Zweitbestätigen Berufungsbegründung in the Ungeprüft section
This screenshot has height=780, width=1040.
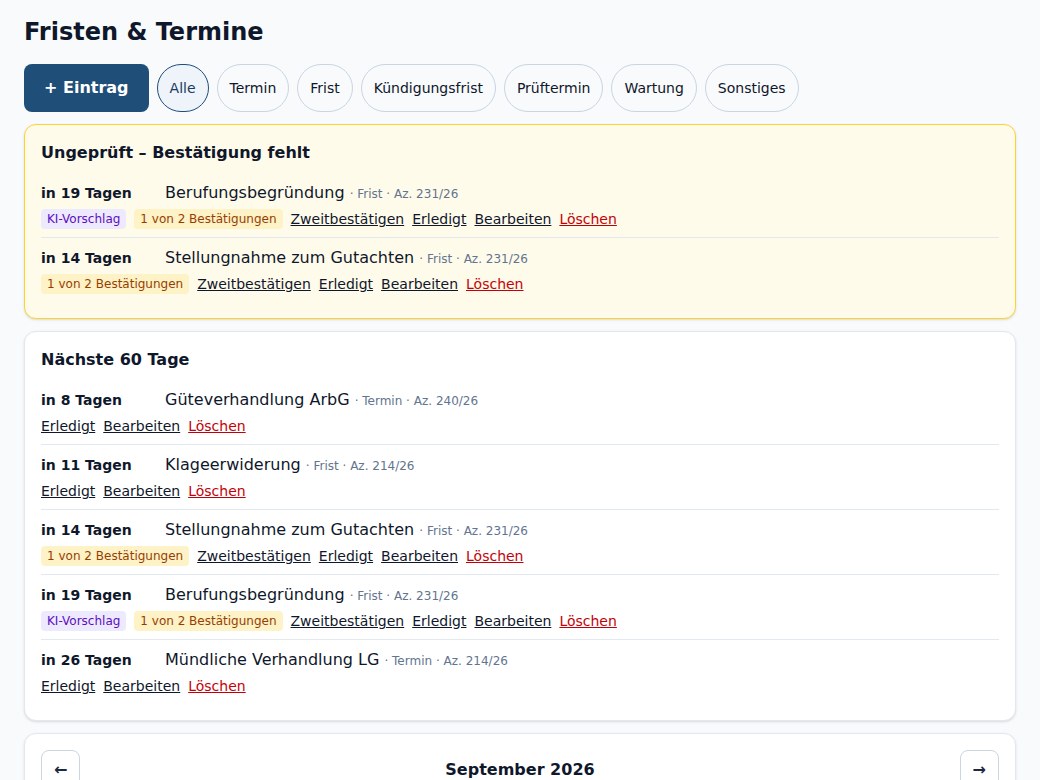(x=347, y=219)
